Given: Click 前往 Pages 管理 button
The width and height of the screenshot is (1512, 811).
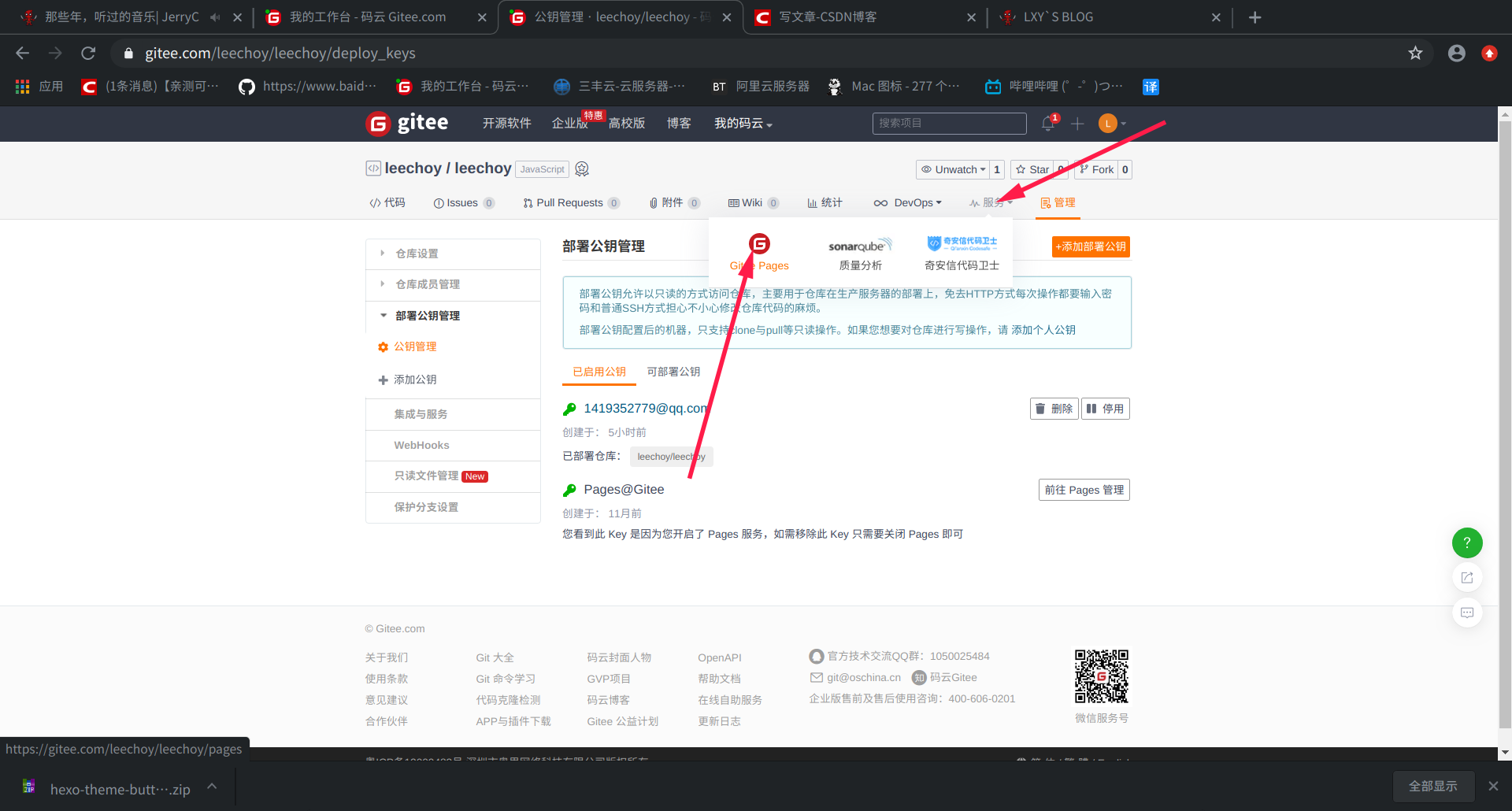Looking at the screenshot, I should [x=1084, y=490].
